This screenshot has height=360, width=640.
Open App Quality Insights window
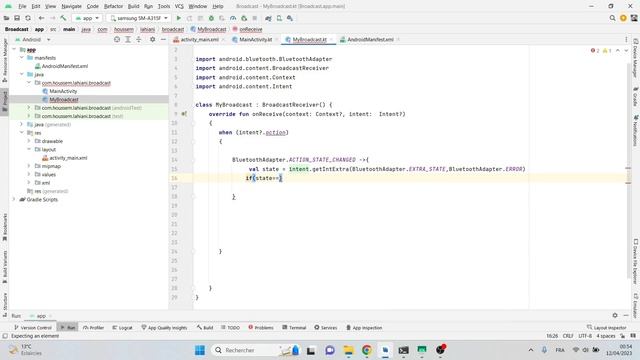point(164,327)
